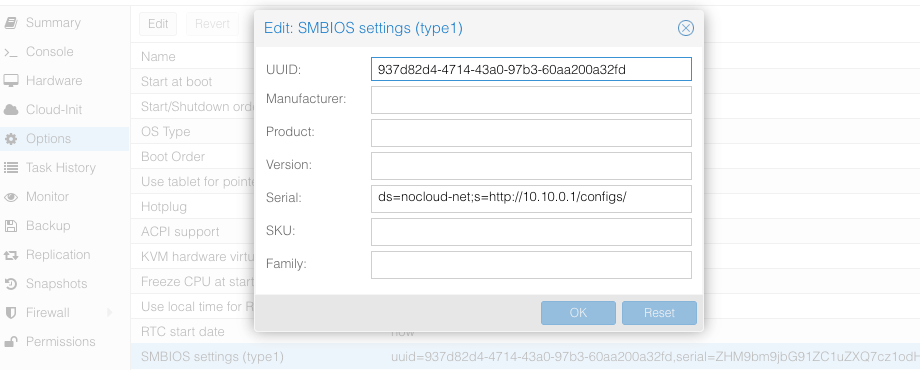Close the SMBIOS settings dialog
This screenshot has height=370, width=920.
(x=685, y=28)
